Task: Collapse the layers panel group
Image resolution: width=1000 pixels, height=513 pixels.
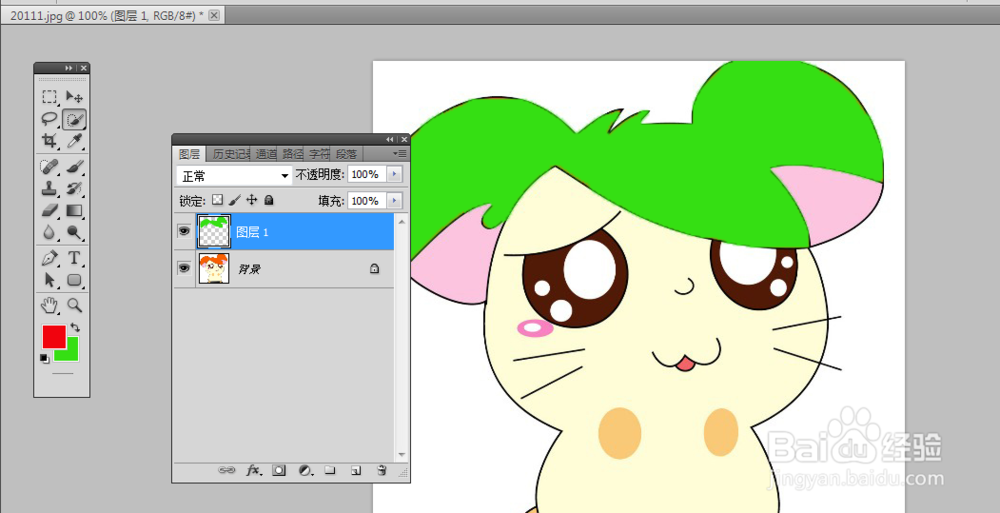Action: pyautogui.click(x=390, y=139)
